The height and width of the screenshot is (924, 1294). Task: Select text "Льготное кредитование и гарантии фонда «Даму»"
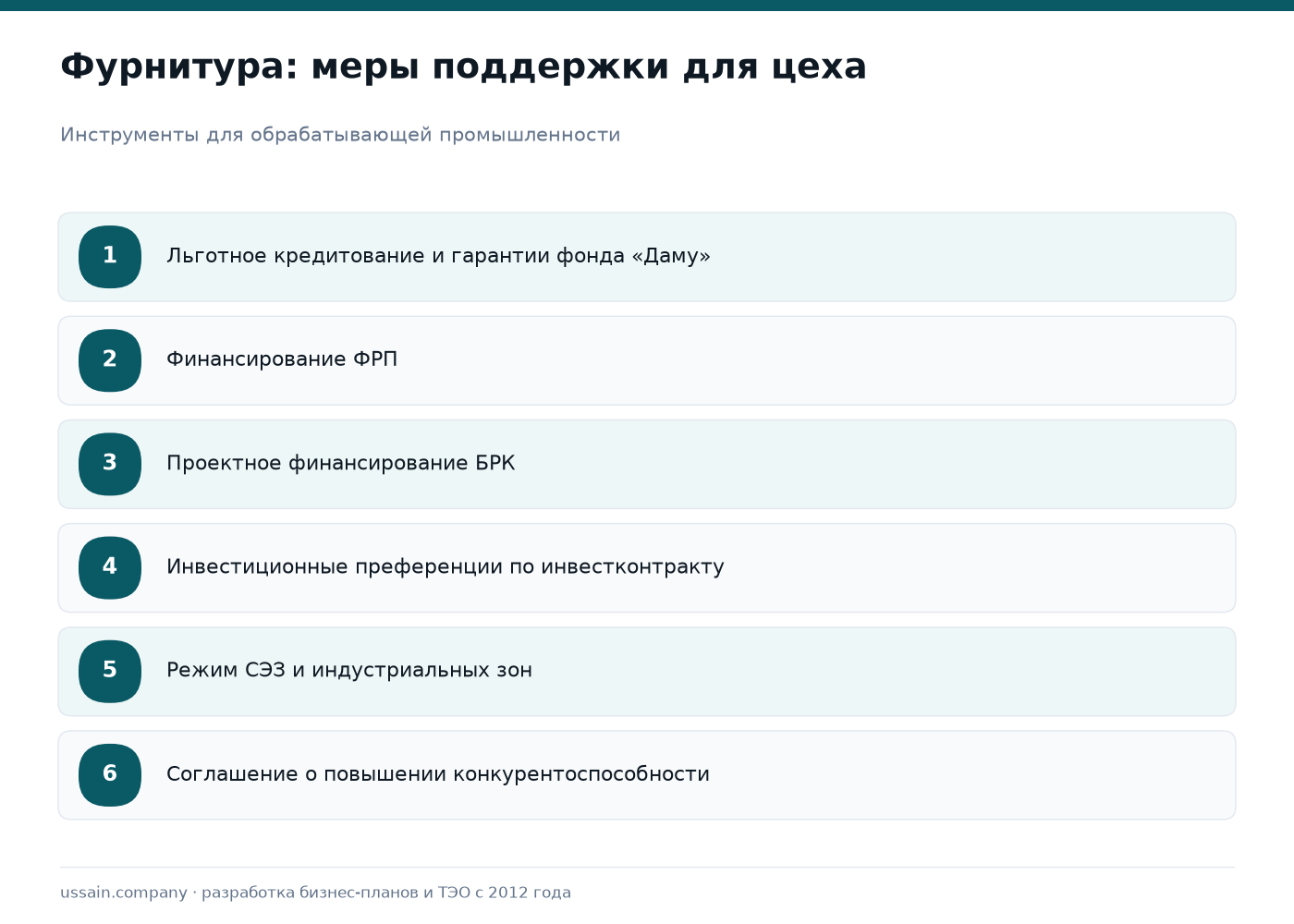click(438, 256)
